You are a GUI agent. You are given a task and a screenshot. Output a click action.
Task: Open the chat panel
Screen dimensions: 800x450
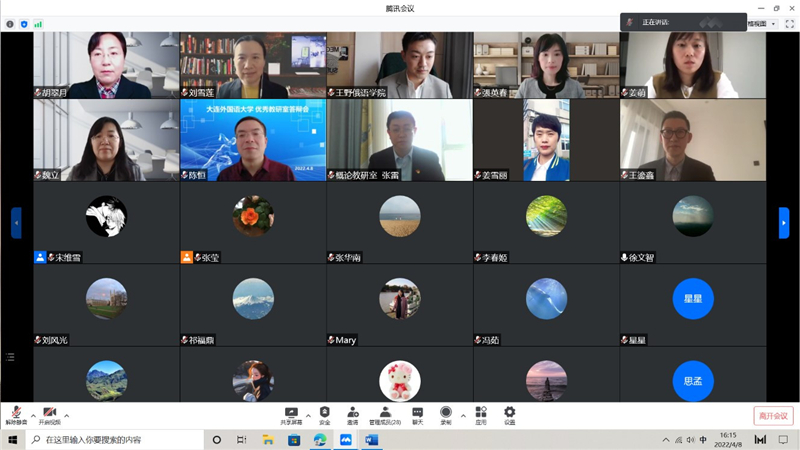418,414
